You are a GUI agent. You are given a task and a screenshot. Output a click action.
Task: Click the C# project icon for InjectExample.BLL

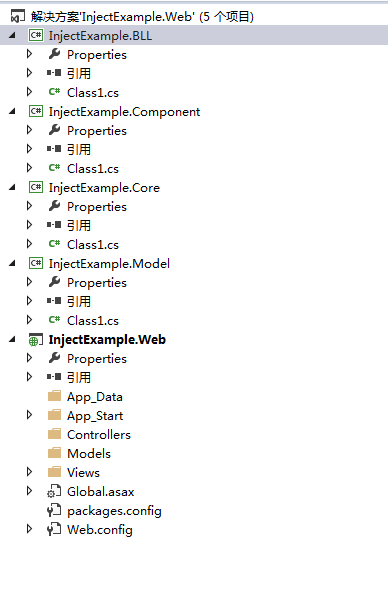[36, 36]
